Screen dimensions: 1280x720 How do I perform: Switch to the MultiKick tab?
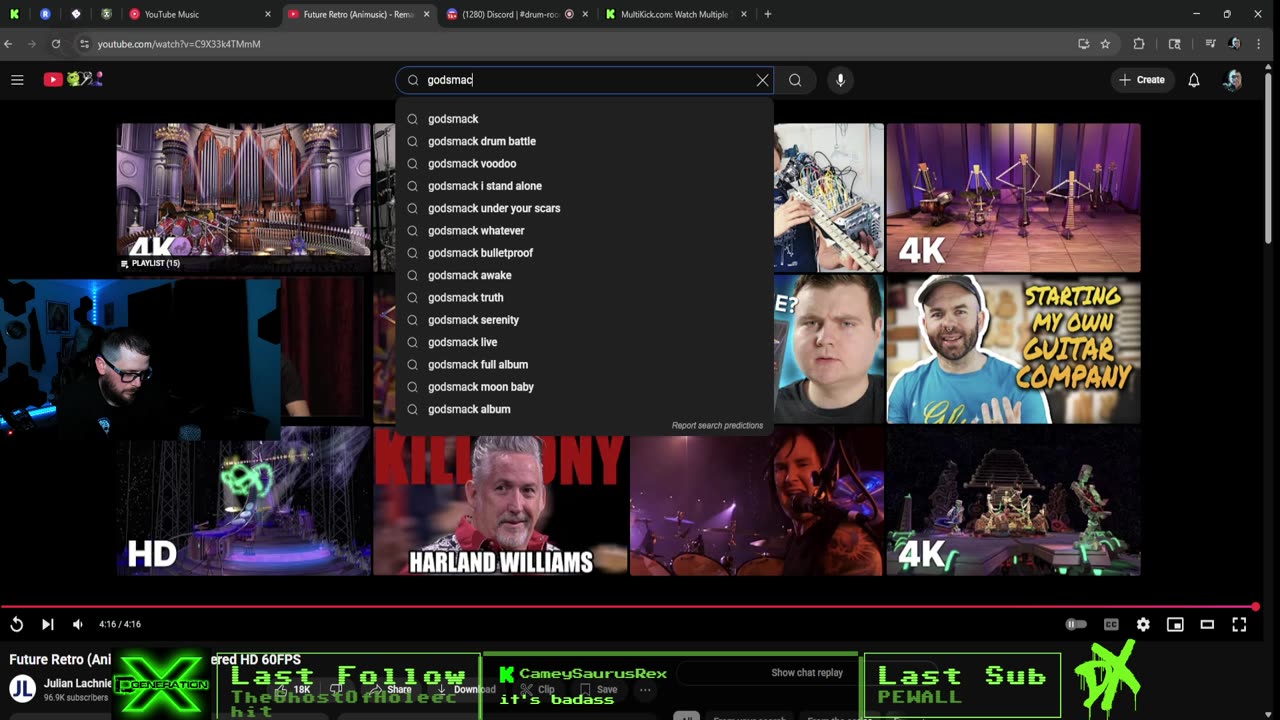tap(675, 14)
